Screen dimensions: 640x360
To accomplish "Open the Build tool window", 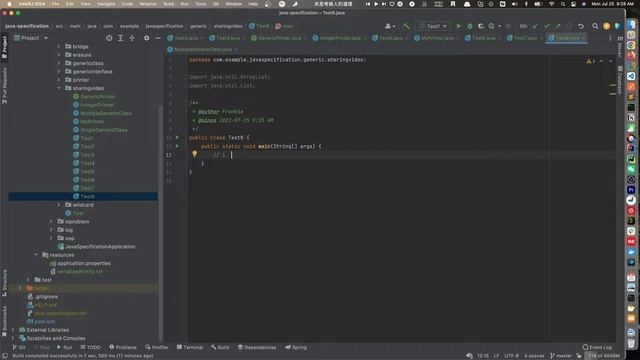I will point(220,347).
